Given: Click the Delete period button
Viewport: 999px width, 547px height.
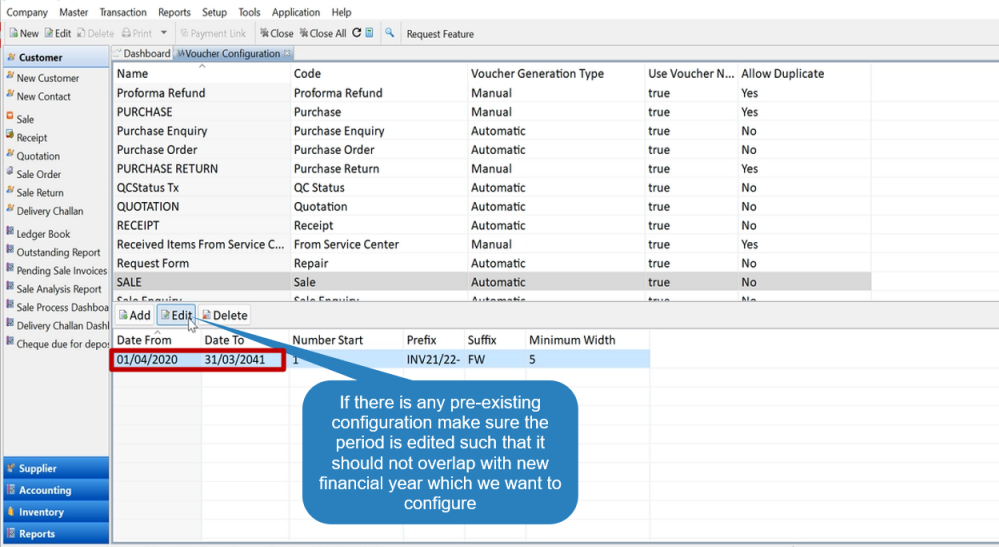Looking at the screenshot, I should point(224,315).
